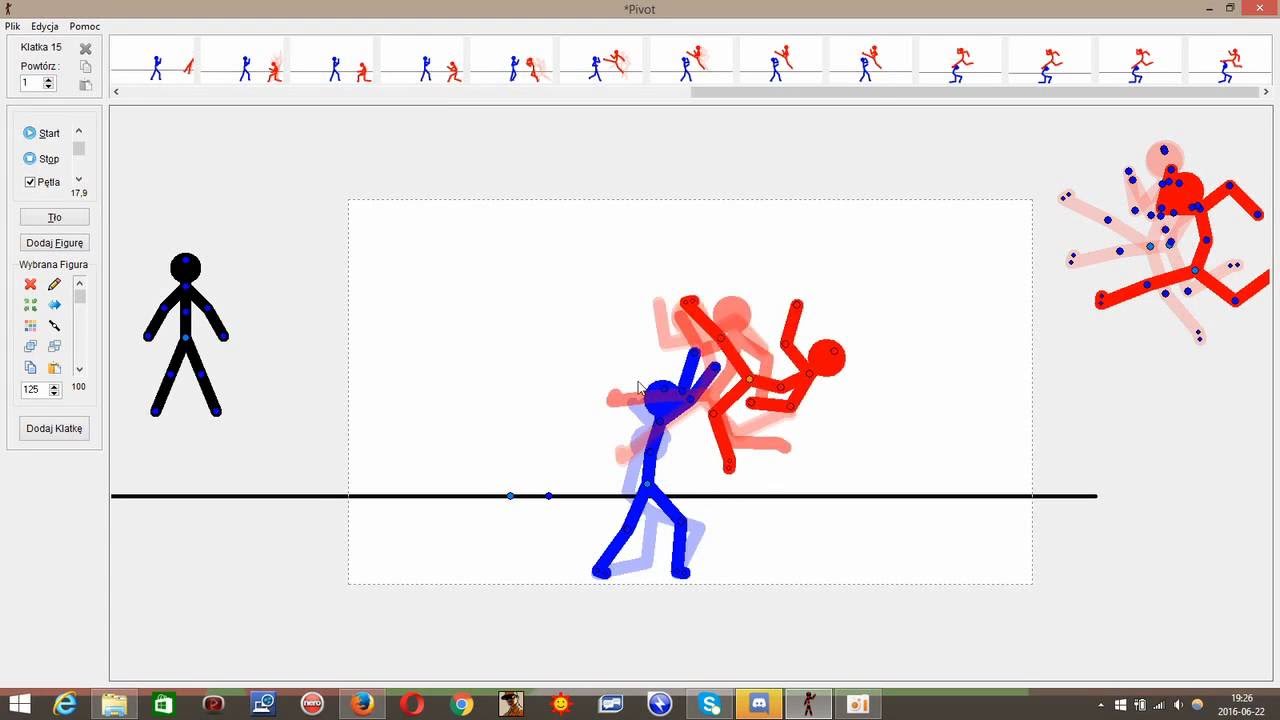1280x720 pixels.
Task: Raise the selected figure layer icon
Action: 30,347
